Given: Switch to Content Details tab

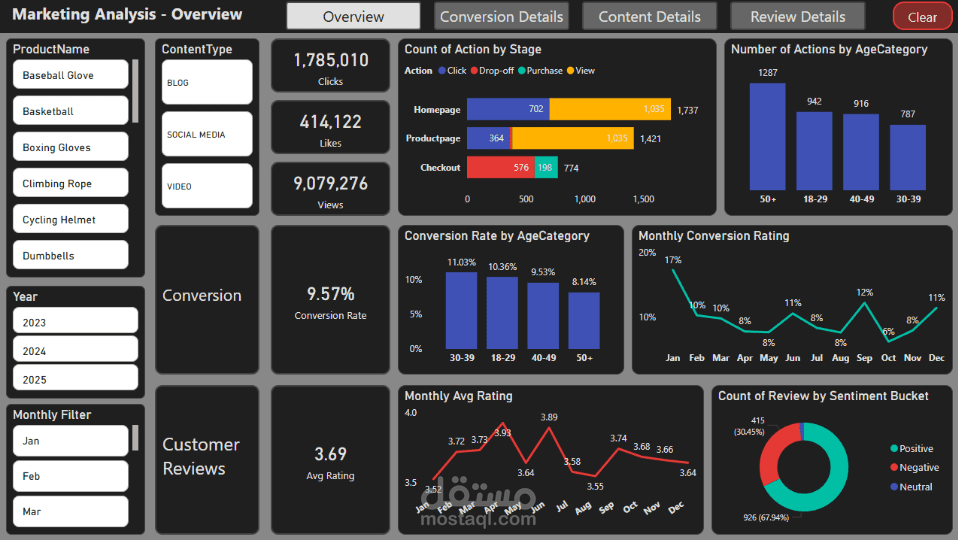Looking at the screenshot, I should 649,16.
